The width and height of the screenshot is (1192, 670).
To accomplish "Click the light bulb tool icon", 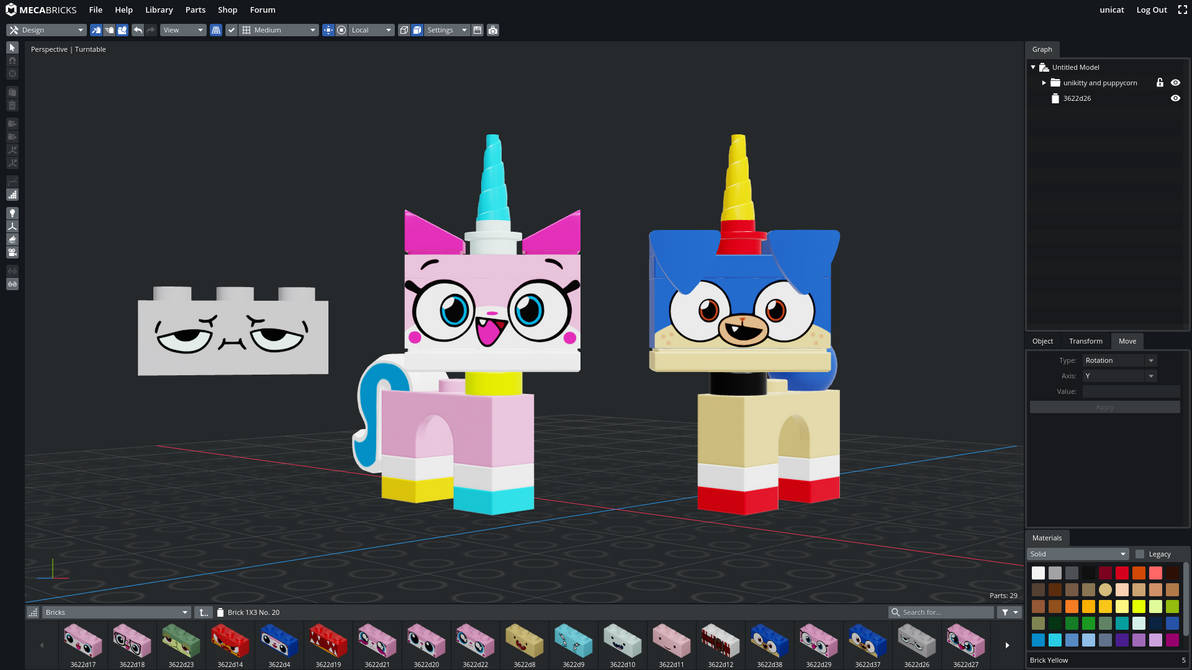I will (x=12, y=212).
